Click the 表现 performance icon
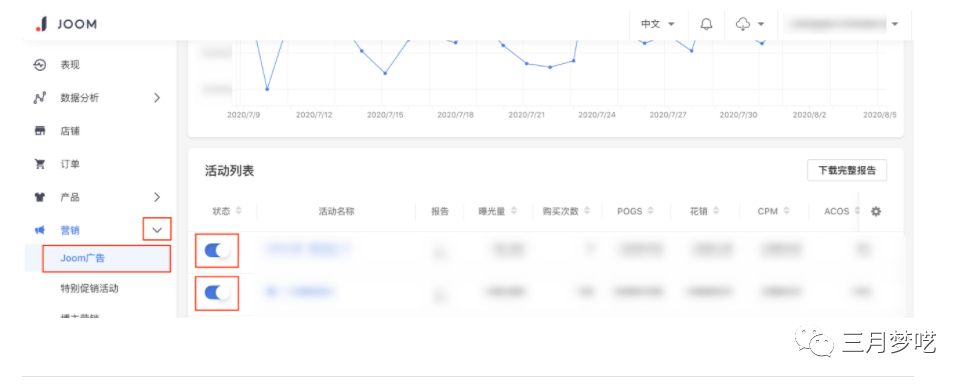Image resolution: width=968 pixels, height=385 pixels. point(40,65)
